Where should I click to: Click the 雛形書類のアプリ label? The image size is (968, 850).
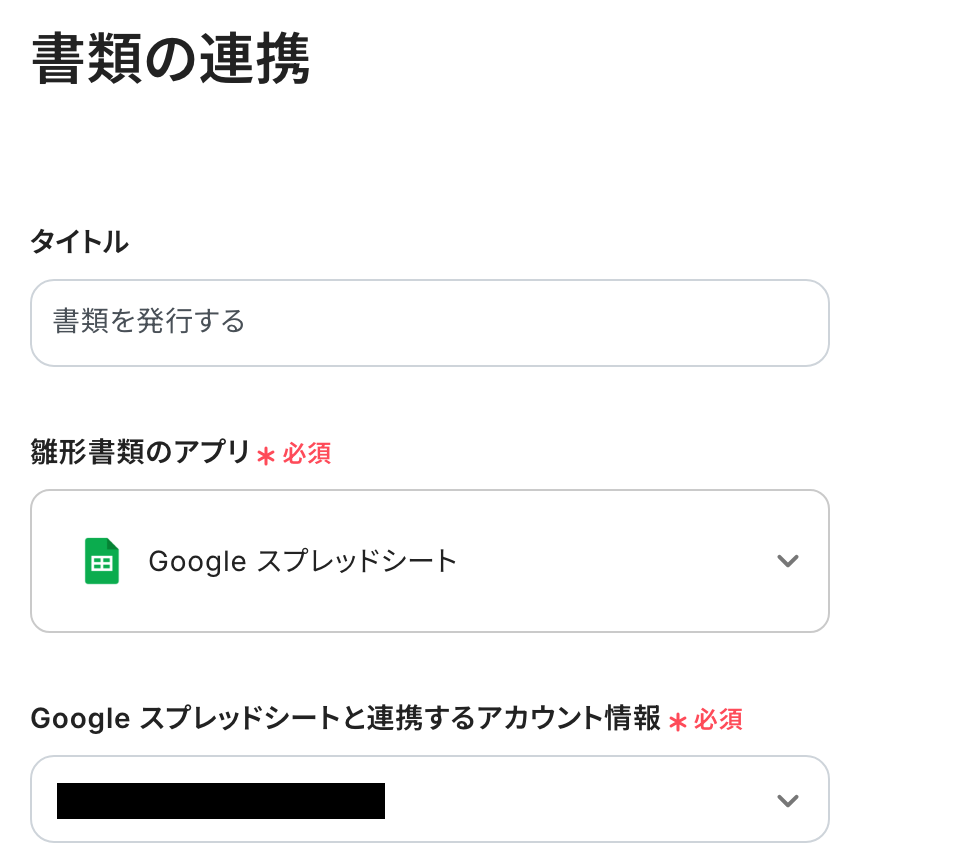(140, 453)
